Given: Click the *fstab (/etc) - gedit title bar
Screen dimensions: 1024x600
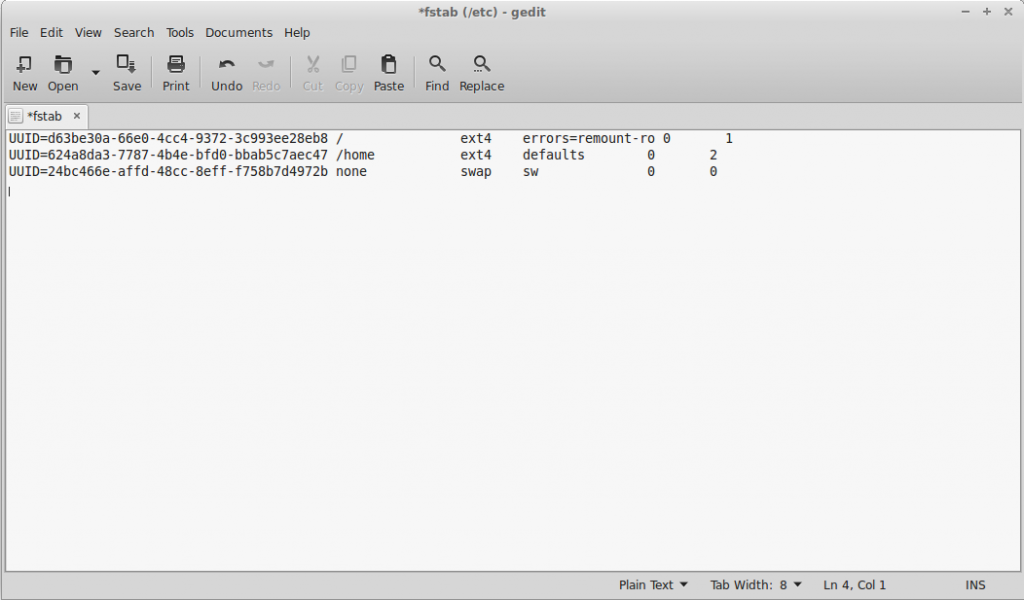Looking at the screenshot, I should [482, 12].
